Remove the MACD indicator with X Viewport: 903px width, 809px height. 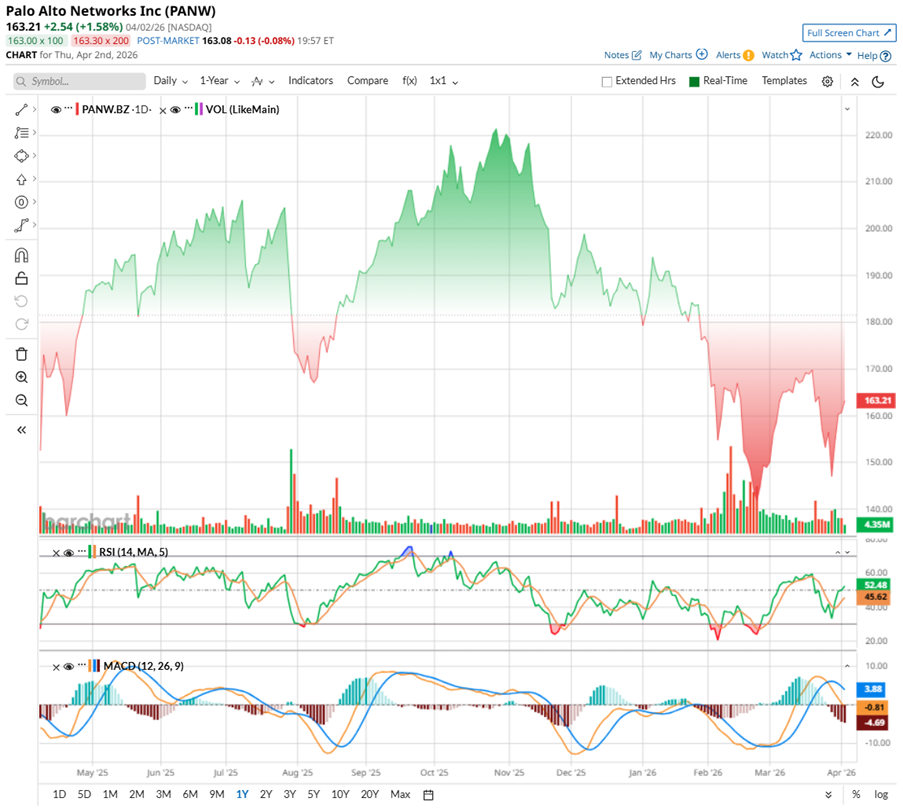[56, 667]
